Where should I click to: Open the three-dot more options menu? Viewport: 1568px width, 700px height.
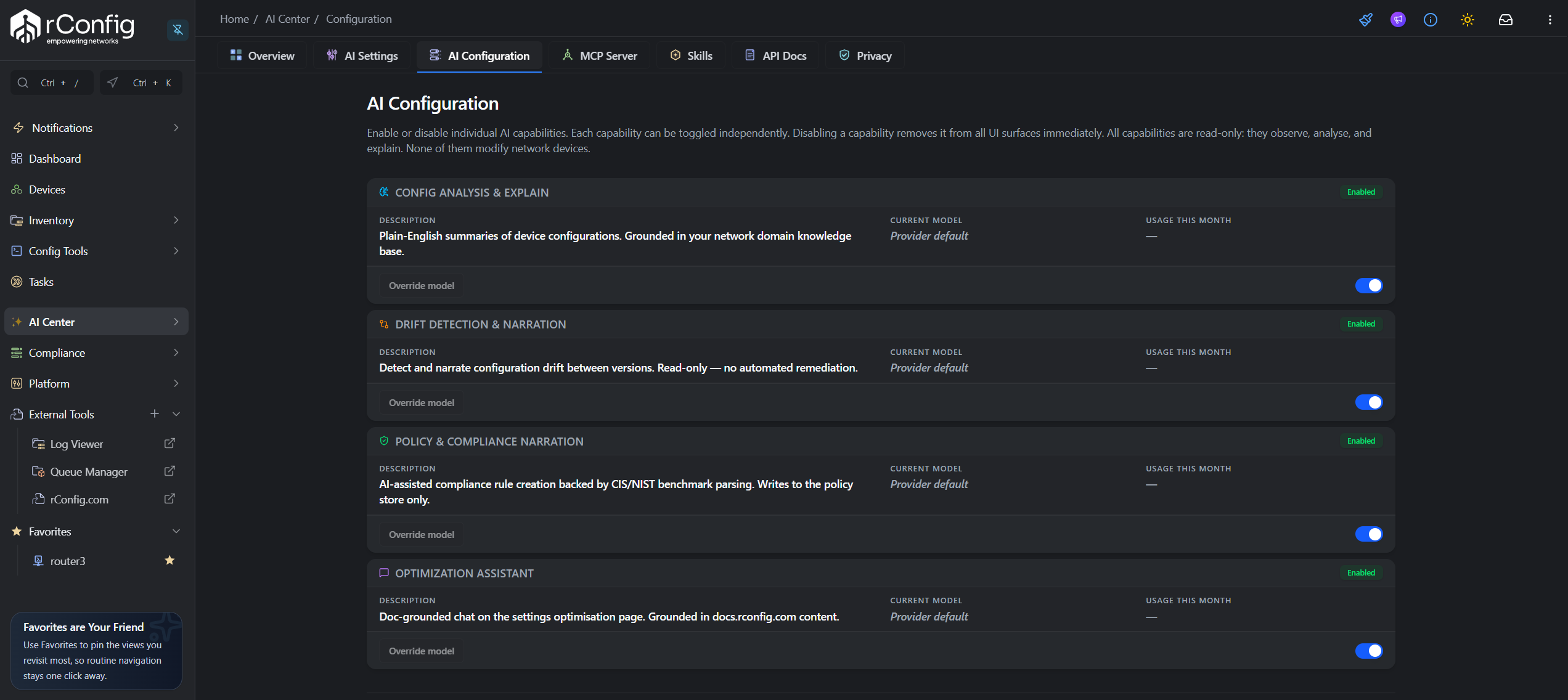coord(1550,20)
